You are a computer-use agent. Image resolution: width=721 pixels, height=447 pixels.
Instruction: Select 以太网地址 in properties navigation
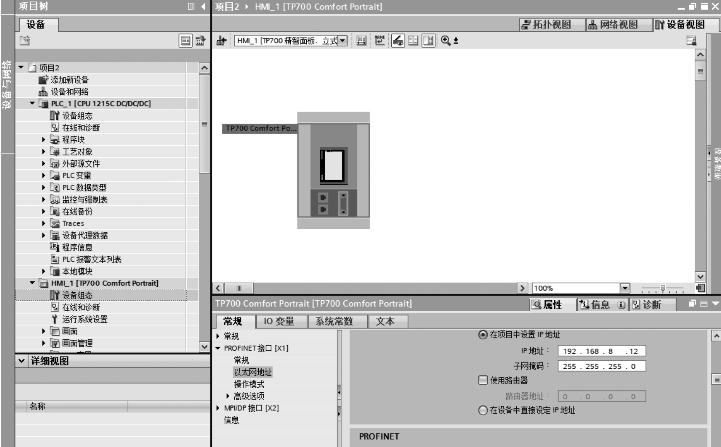(253, 372)
